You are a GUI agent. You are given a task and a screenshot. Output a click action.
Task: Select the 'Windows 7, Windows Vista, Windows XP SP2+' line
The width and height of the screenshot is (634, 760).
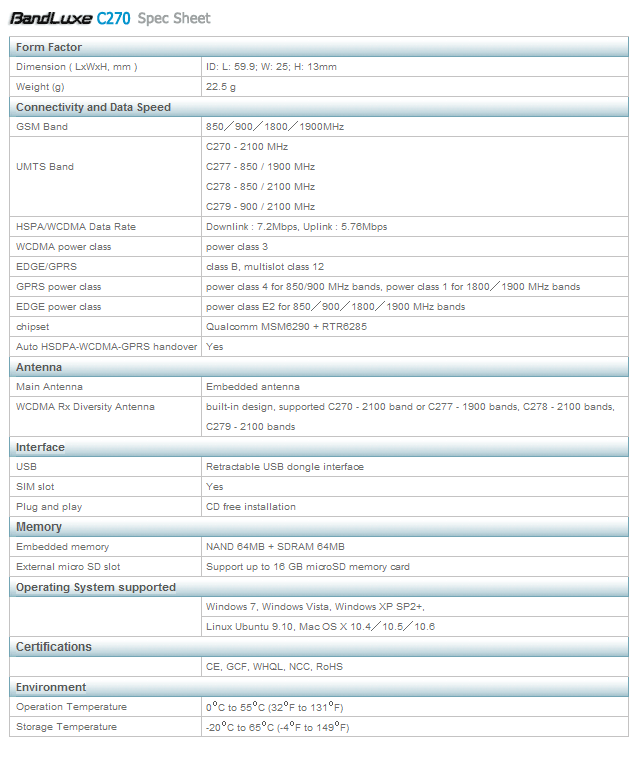pyautogui.click(x=315, y=607)
